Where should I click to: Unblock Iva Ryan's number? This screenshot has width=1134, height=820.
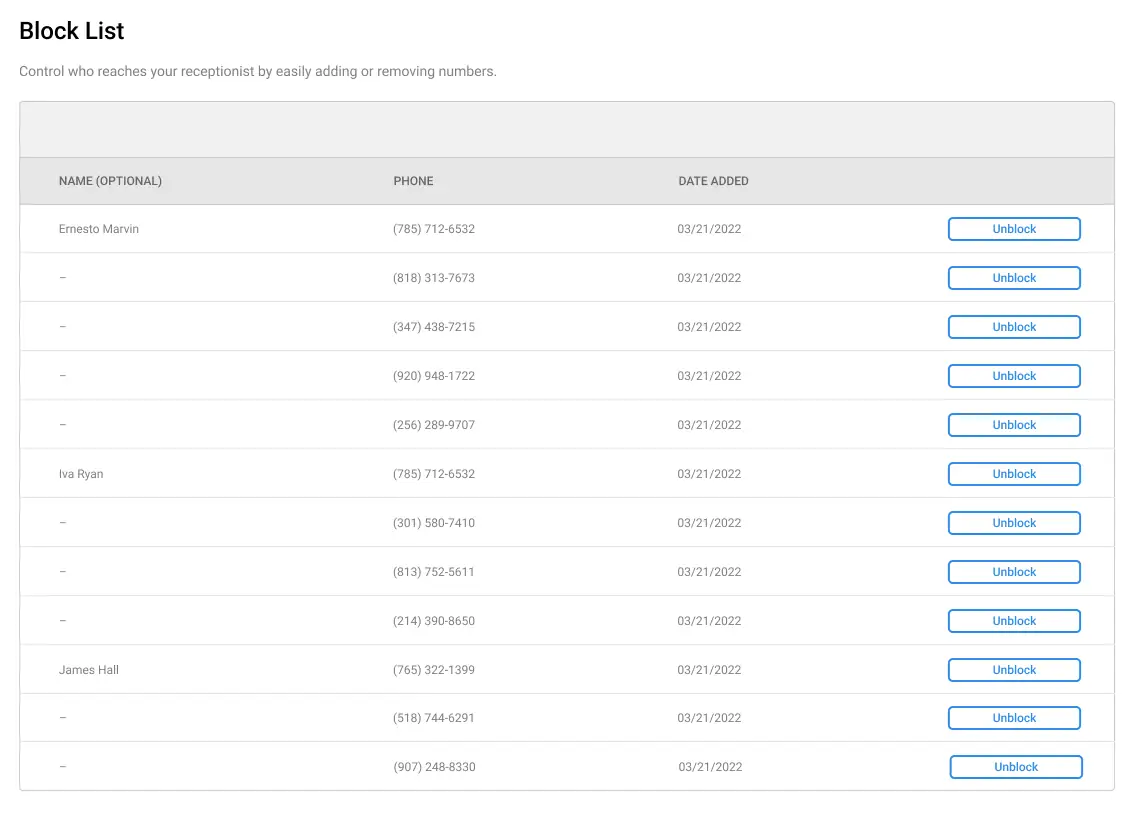pos(1014,474)
